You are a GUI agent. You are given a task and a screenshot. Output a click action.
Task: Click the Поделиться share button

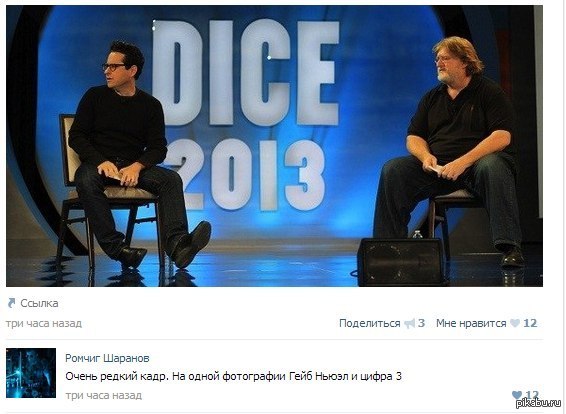[370, 323]
